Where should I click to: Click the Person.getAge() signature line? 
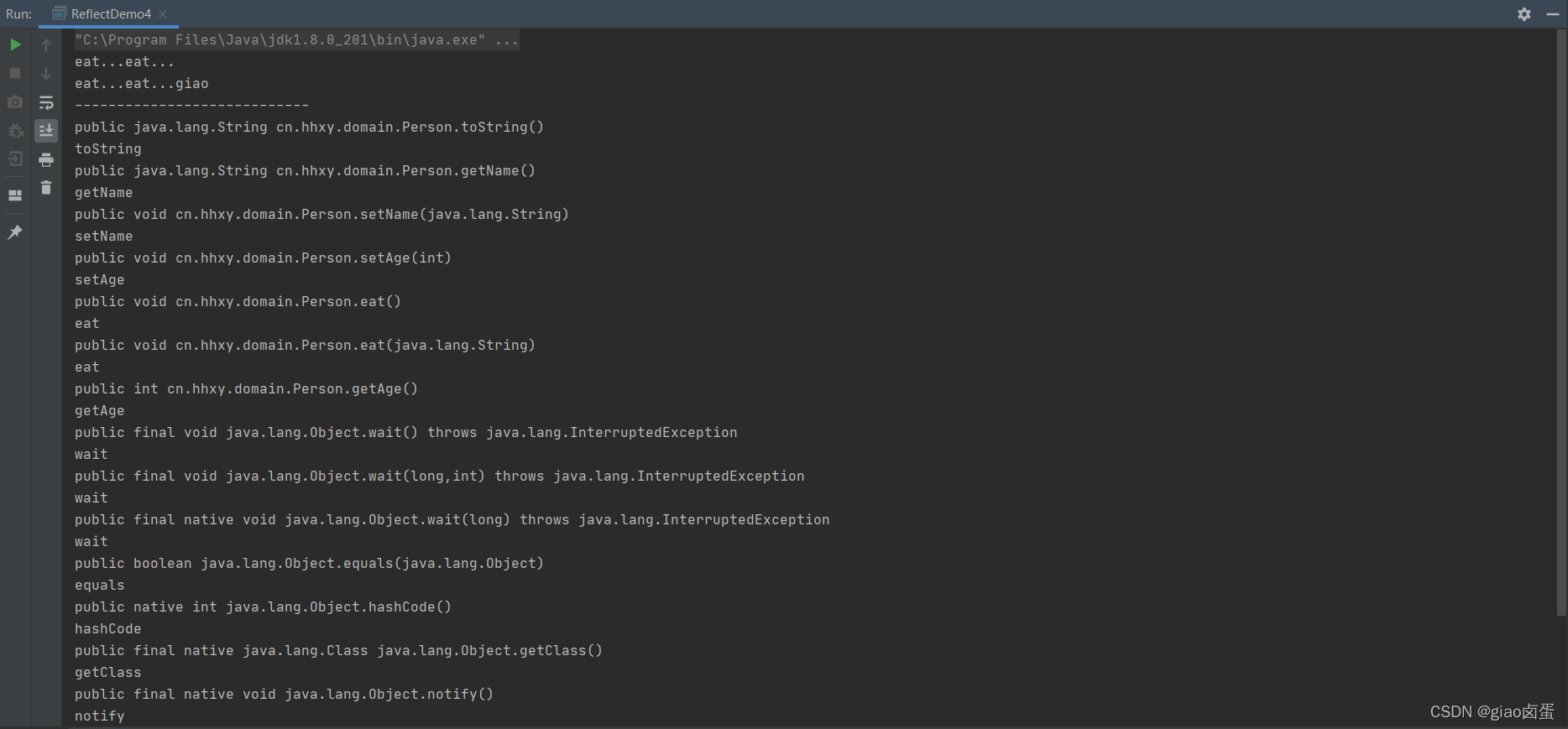coord(246,388)
